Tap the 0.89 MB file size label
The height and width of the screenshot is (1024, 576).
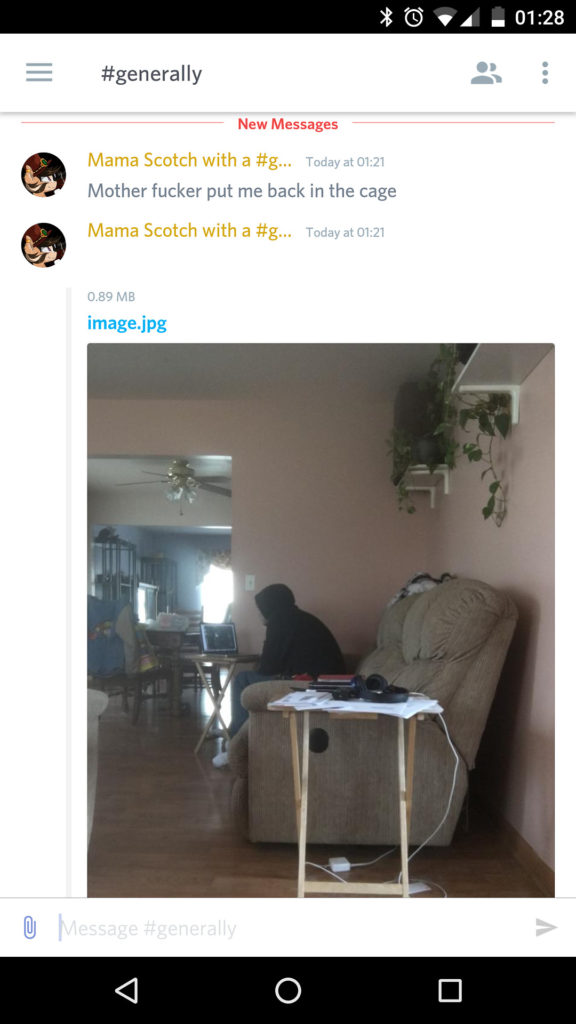[111, 296]
